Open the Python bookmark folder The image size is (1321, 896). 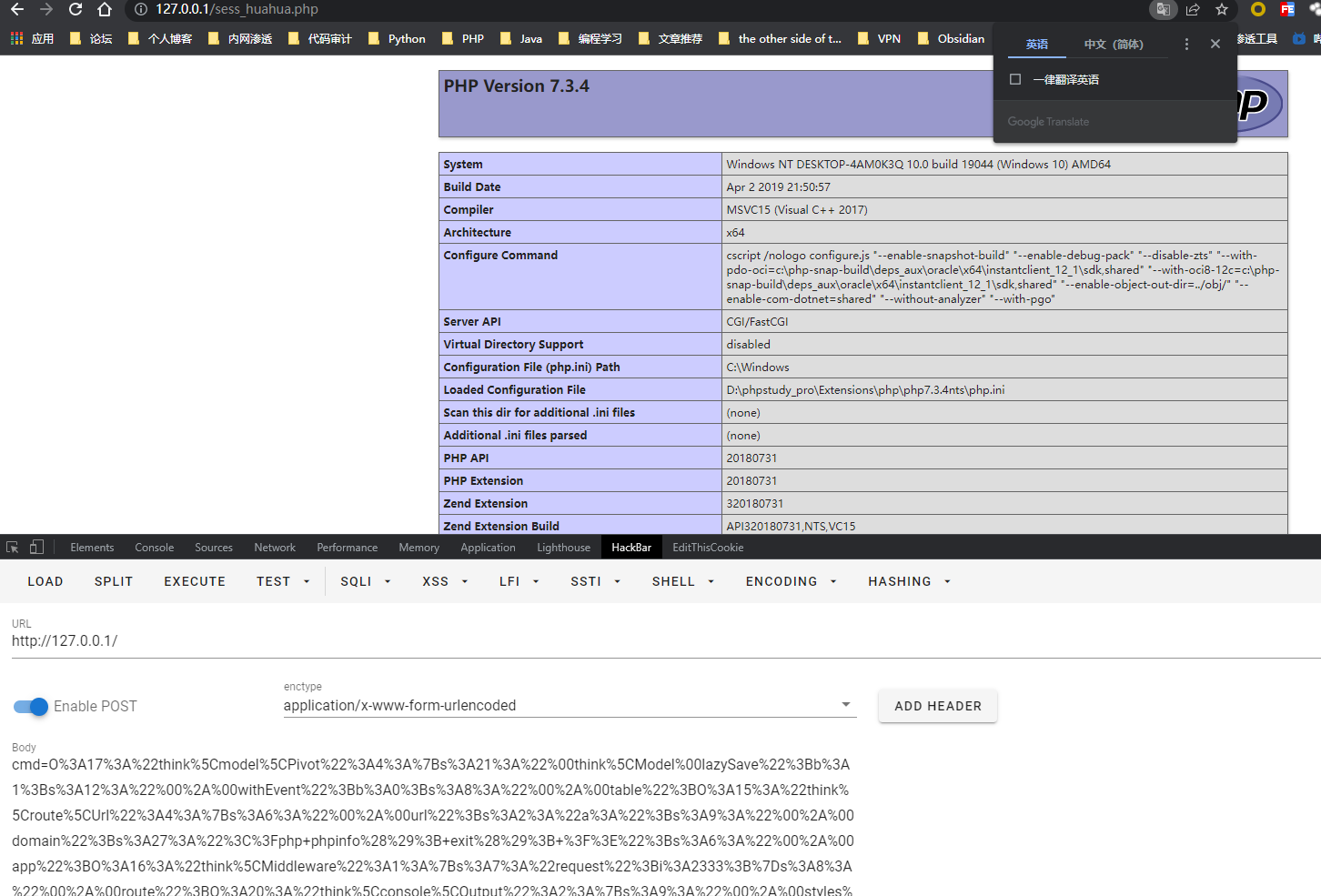coord(397,38)
